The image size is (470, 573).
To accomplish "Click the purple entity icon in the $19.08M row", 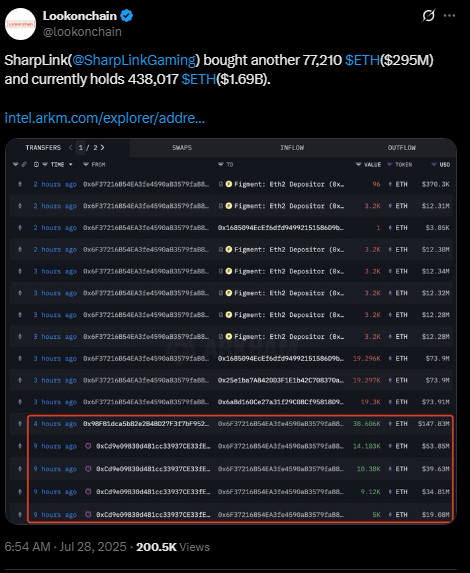I will pyautogui.click(x=88, y=515).
